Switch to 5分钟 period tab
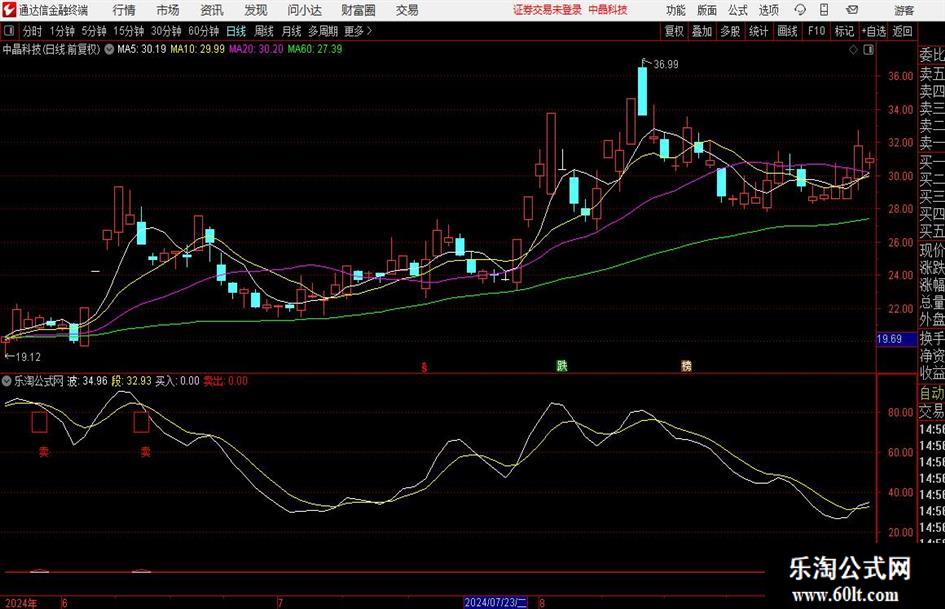This screenshot has width=945, height=609. 94,31
